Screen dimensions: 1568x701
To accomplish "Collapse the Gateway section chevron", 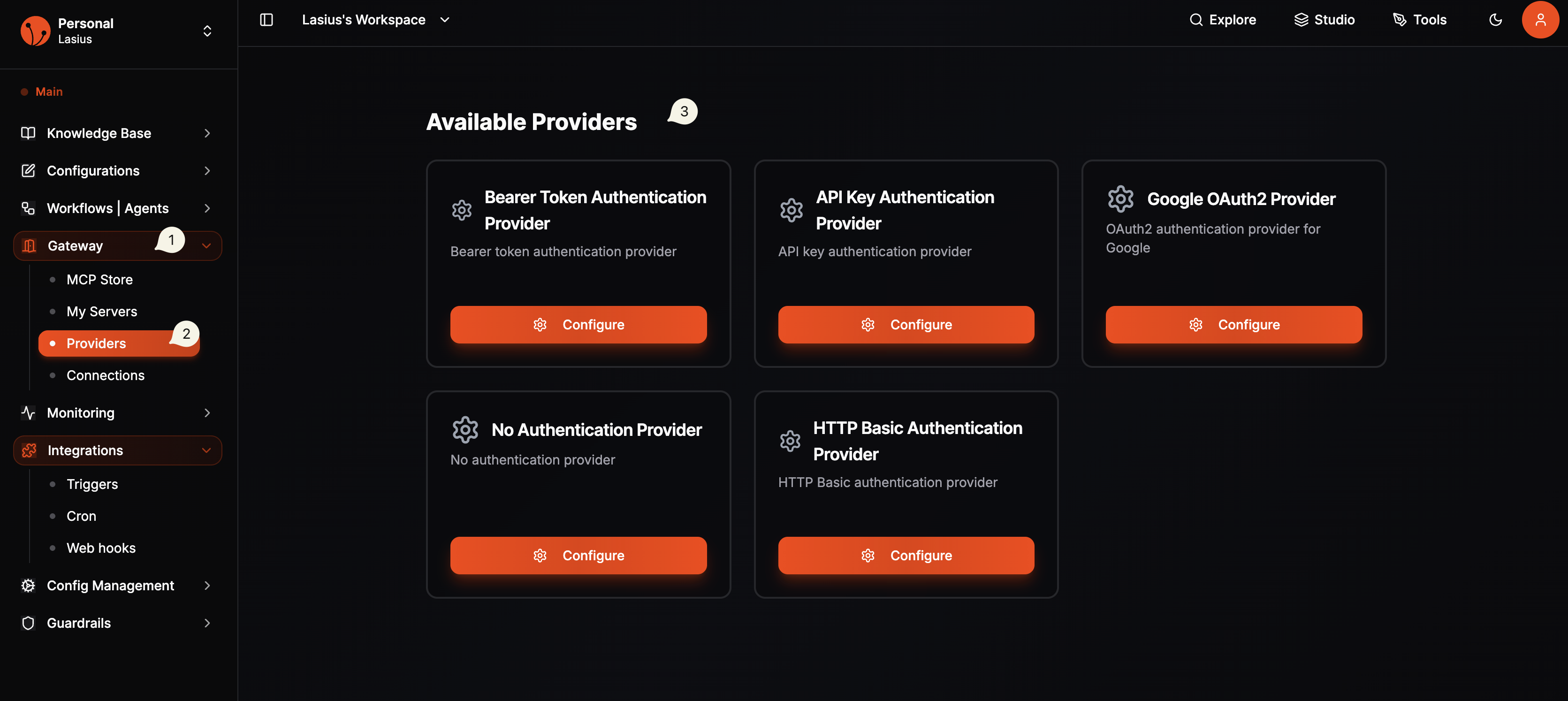I will (207, 245).
